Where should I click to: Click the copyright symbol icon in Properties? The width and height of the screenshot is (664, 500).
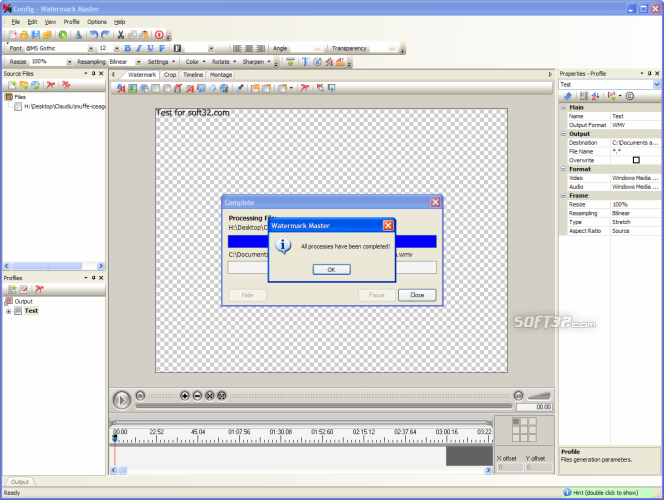[630, 96]
